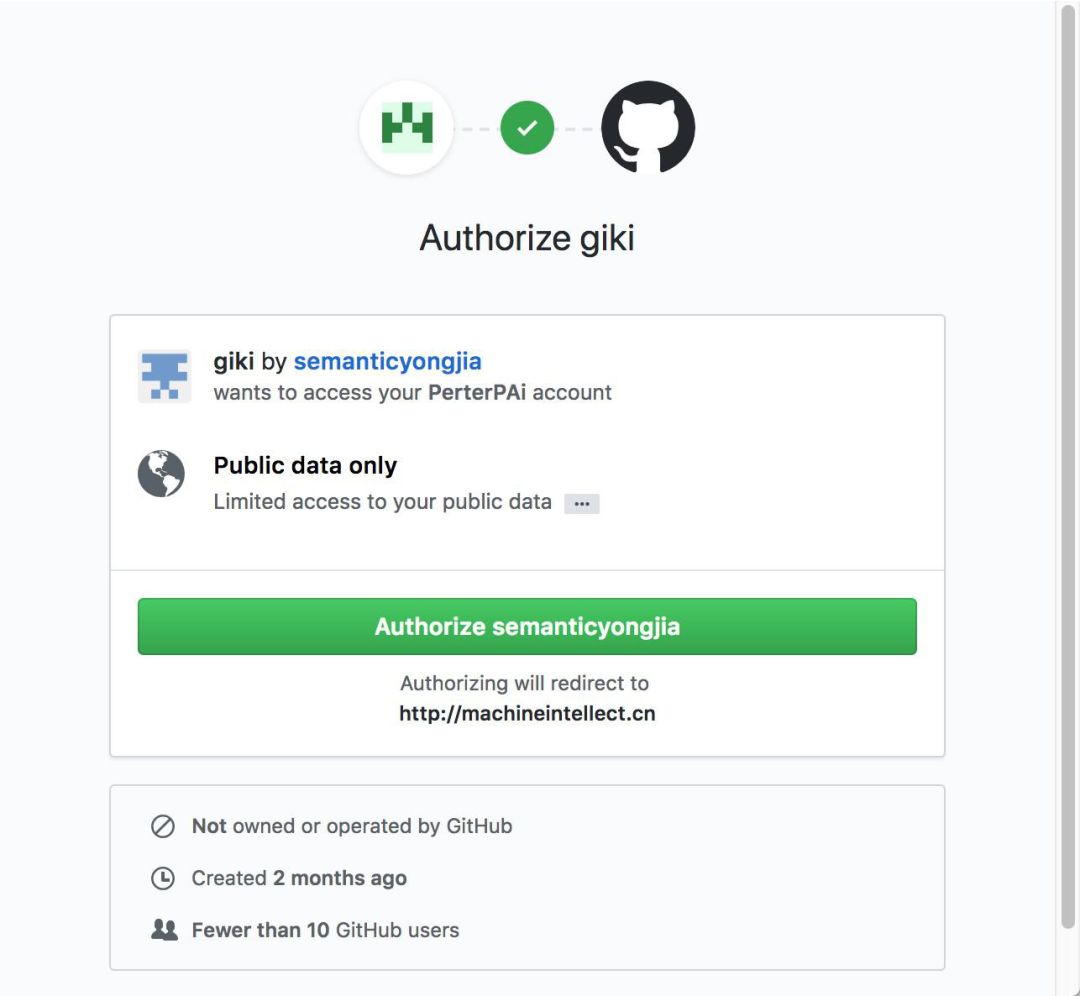The width and height of the screenshot is (1080, 996).
Task: Click Limited access to your public data text
Action: coord(382,502)
